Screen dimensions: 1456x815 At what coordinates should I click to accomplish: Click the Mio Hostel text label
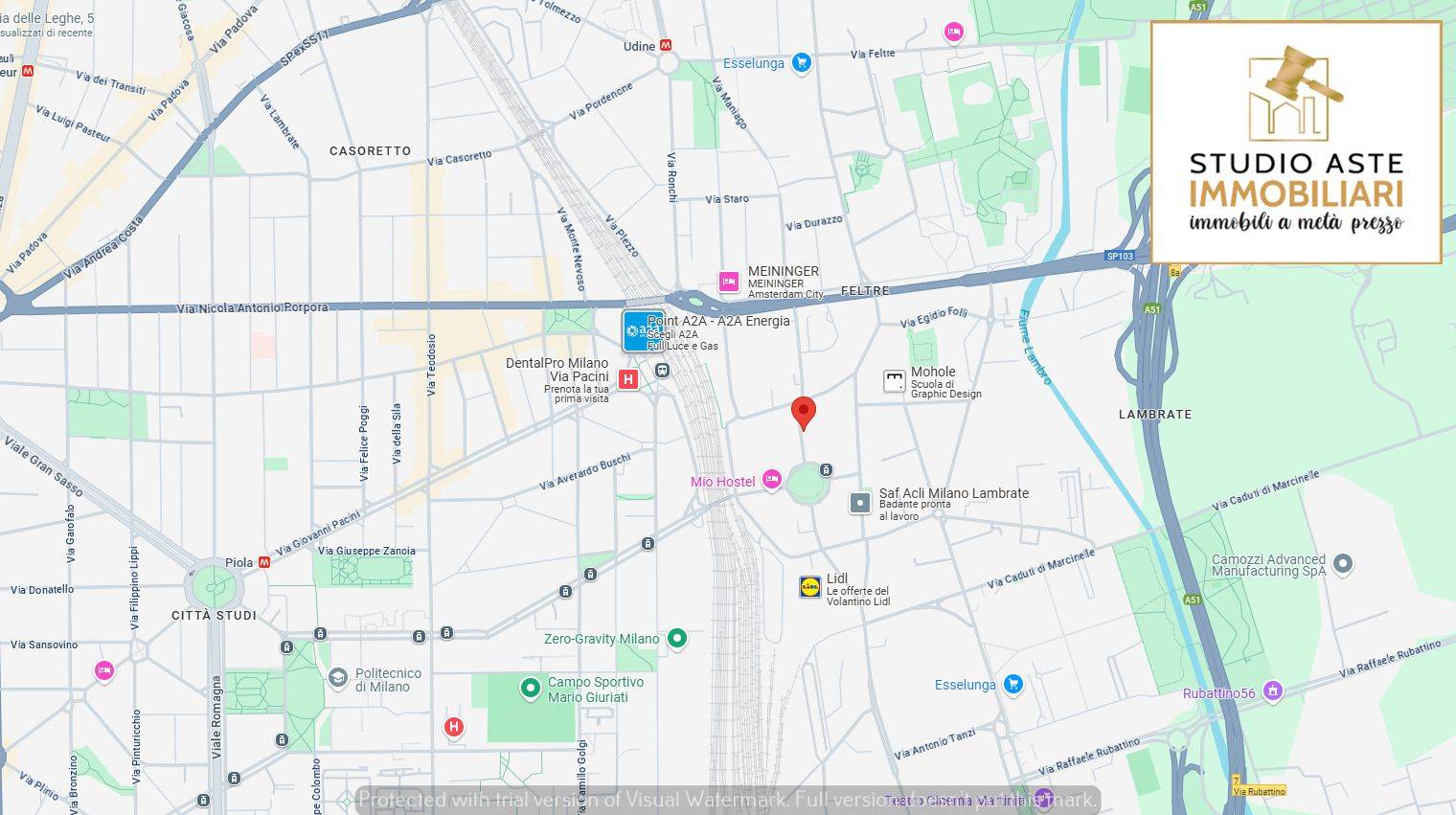pyautogui.click(x=723, y=482)
